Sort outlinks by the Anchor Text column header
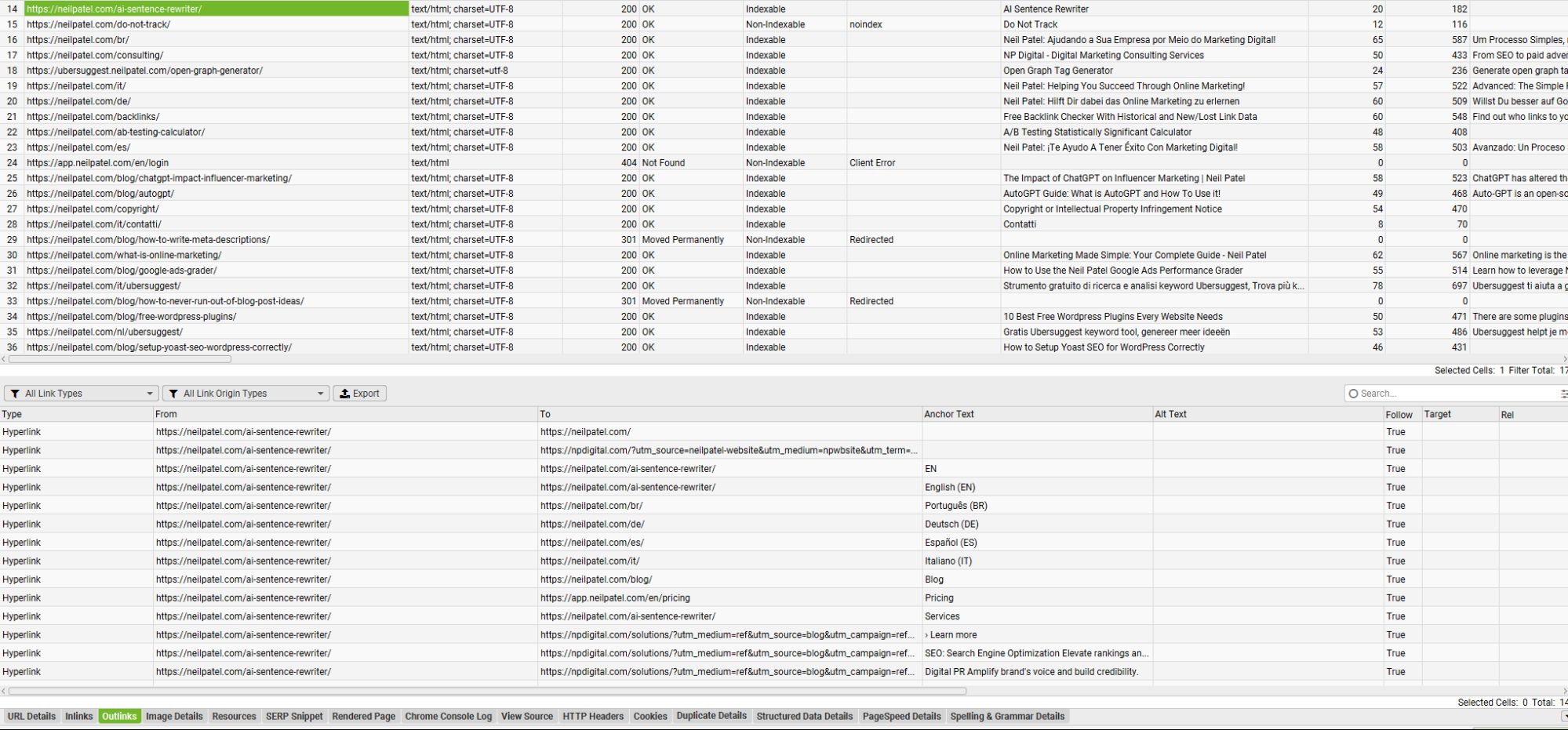Viewport: 1568px width, 730px height. 949,414
